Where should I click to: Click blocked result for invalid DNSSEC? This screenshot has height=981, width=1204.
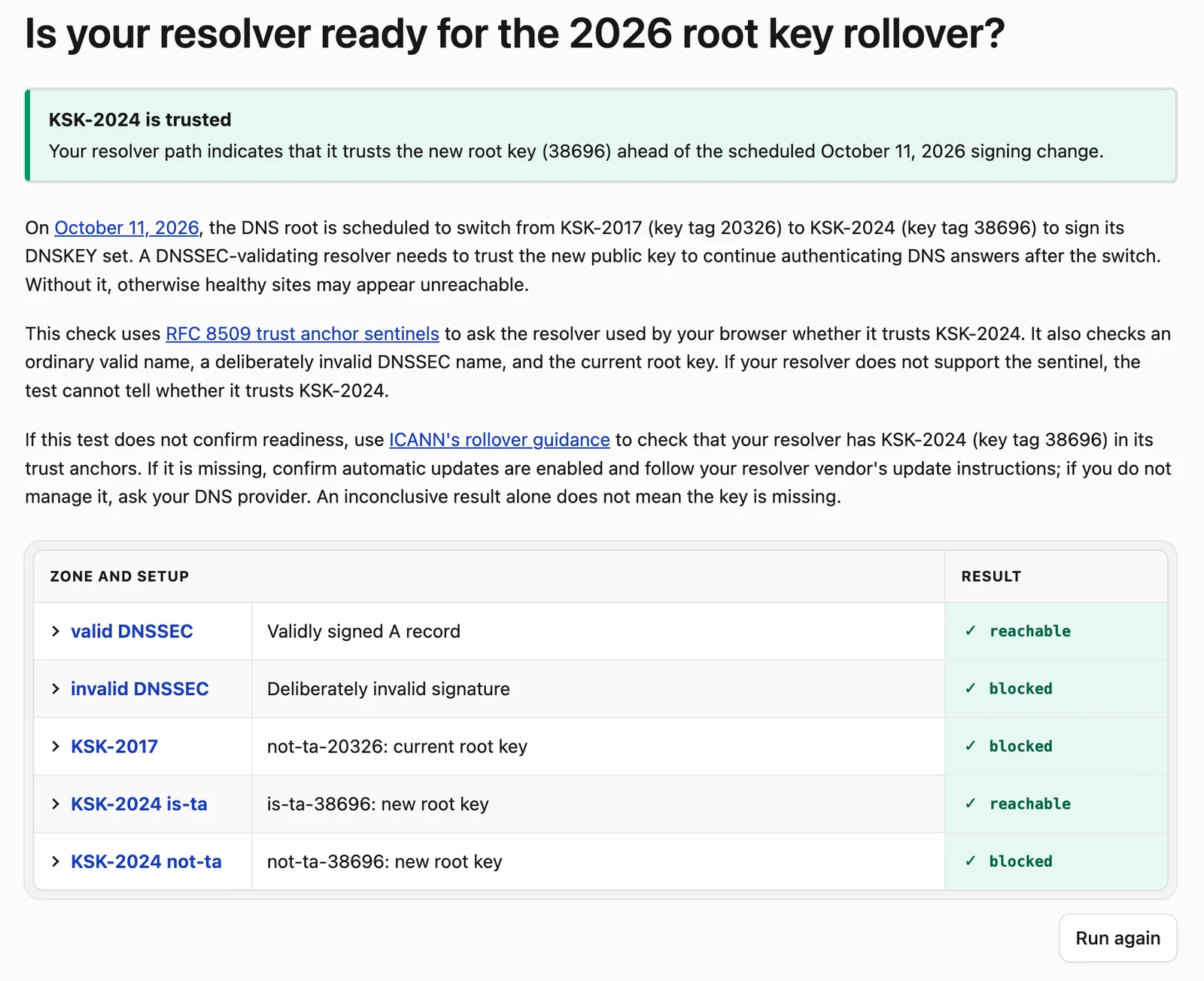point(1020,688)
